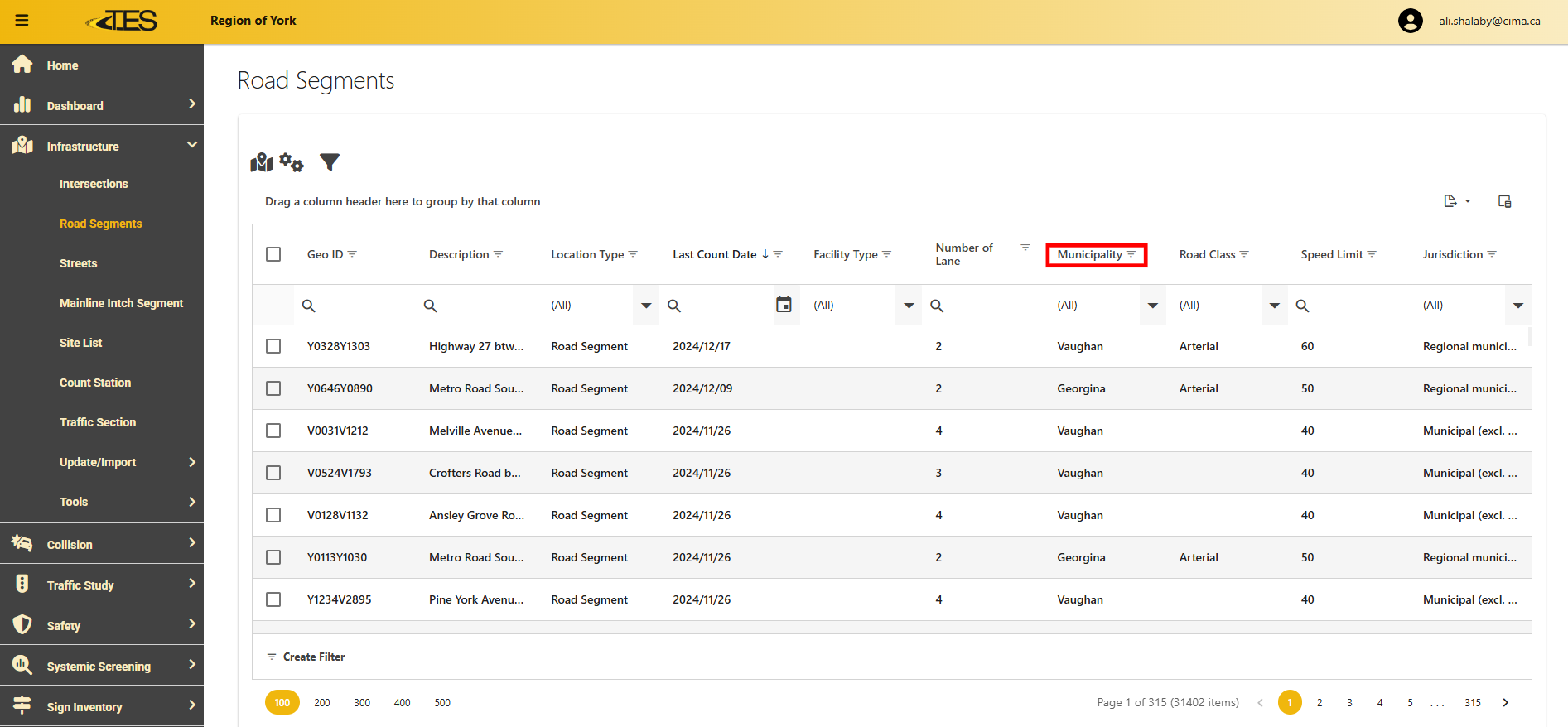Click the user account avatar icon

tap(1410, 21)
